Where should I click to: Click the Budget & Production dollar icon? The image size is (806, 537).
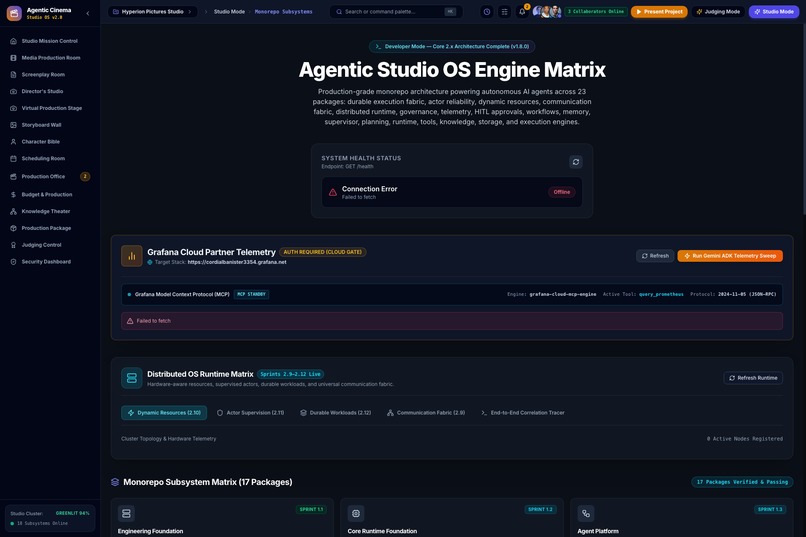point(13,194)
